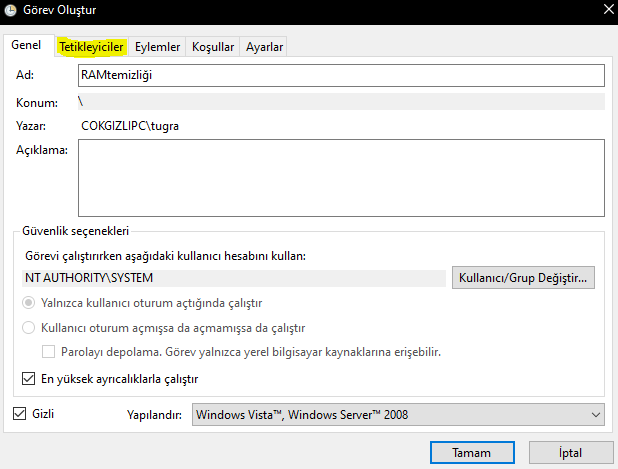This screenshot has width=618, height=469.
Task: Toggle the 'Parolayı depolama' checkbox
Action: [48, 352]
